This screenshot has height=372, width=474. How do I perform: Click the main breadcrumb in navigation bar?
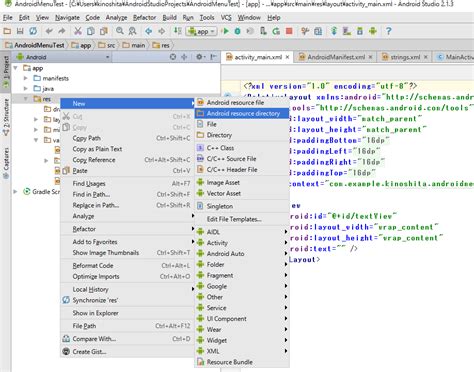click(x=134, y=45)
